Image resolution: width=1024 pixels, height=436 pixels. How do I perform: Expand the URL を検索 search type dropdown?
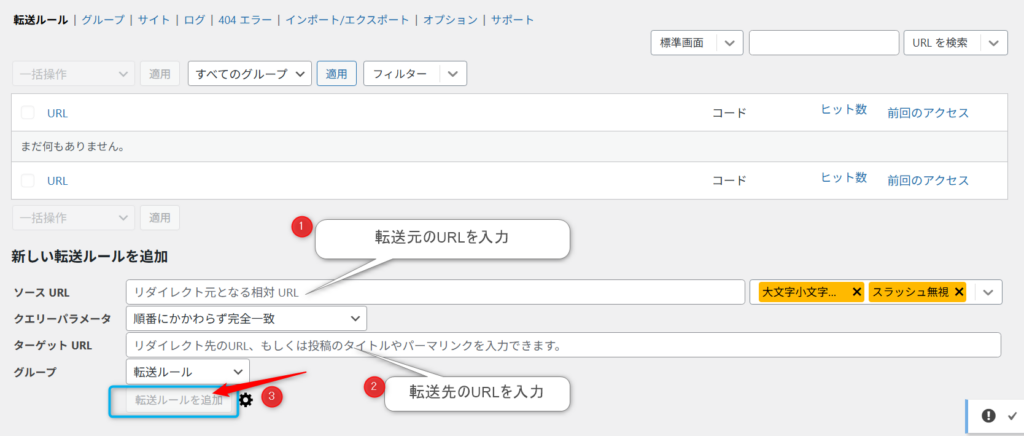pos(993,42)
